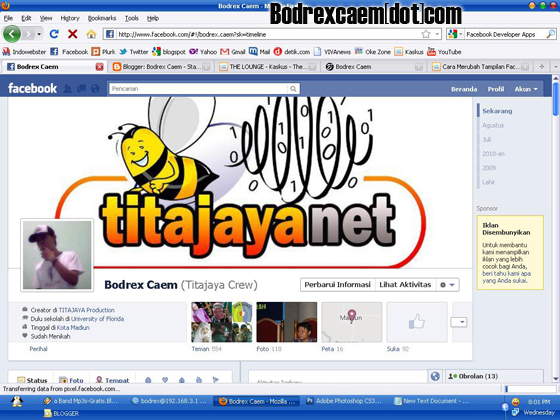Image resolution: width=560 pixels, height=420 pixels.
Task: Click the facebook logo in the blue bar
Action: 32,89
